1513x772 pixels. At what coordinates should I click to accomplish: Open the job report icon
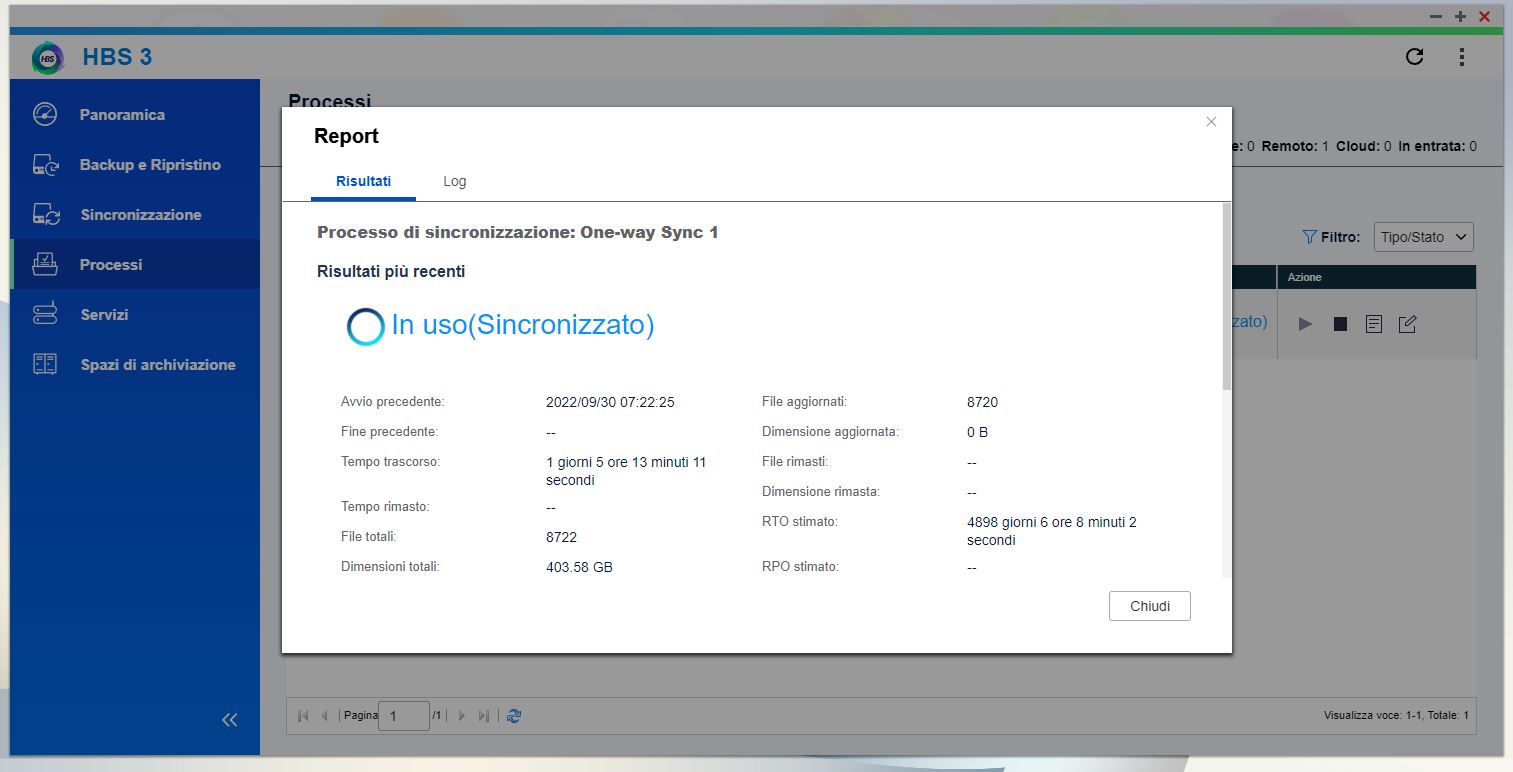pyautogui.click(x=1374, y=324)
